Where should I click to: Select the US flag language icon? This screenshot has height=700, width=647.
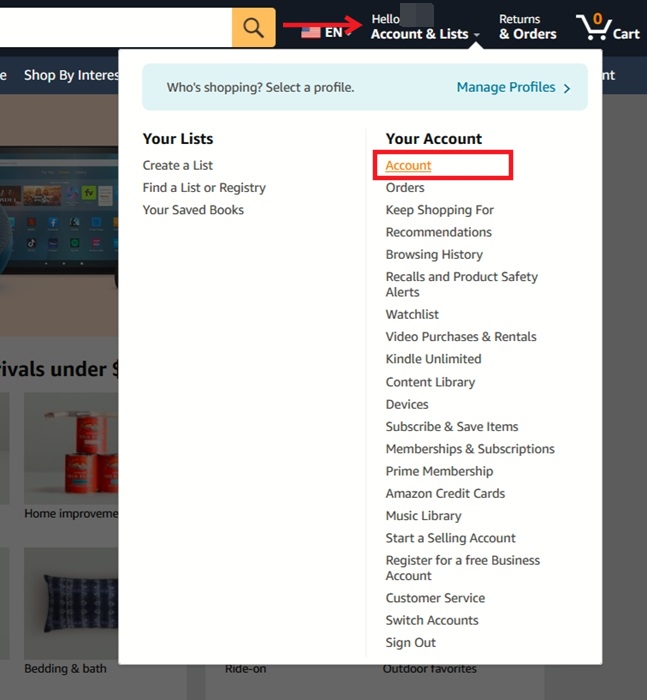click(x=311, y=33)
